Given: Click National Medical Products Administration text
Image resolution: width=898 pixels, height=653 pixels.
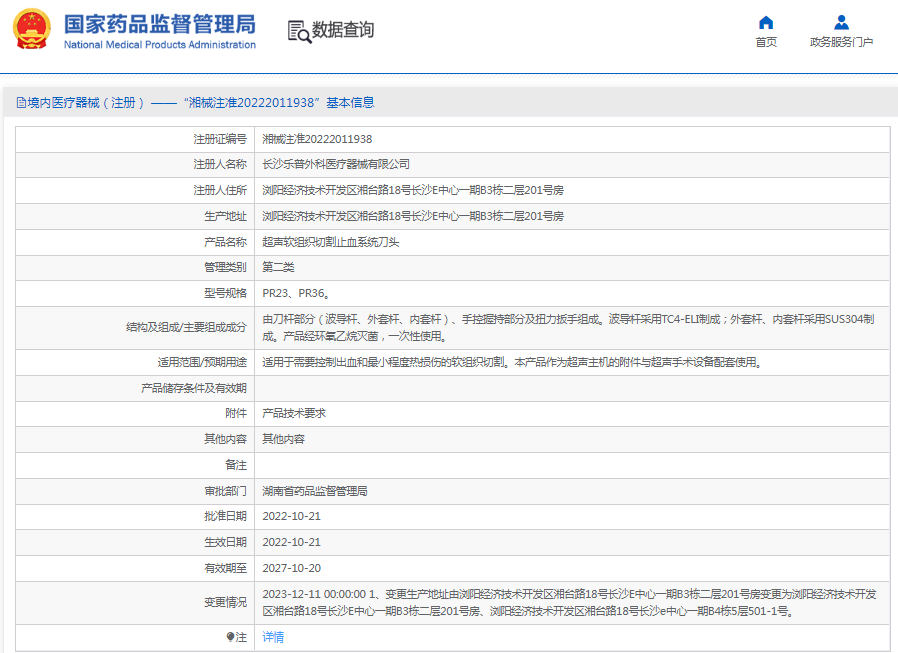Looking at the screenshot, I should [160, 45].
